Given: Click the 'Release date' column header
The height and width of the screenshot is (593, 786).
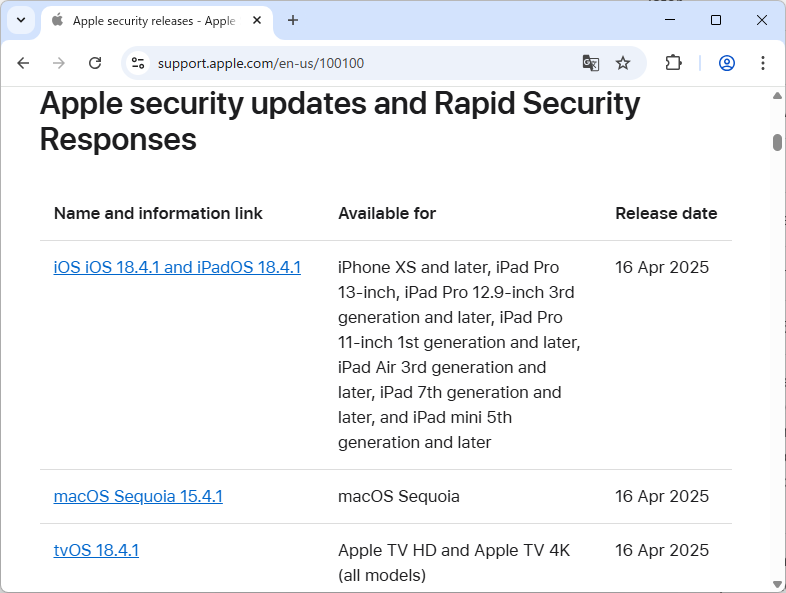Looking at the screenshot, I should coord(666,214).
